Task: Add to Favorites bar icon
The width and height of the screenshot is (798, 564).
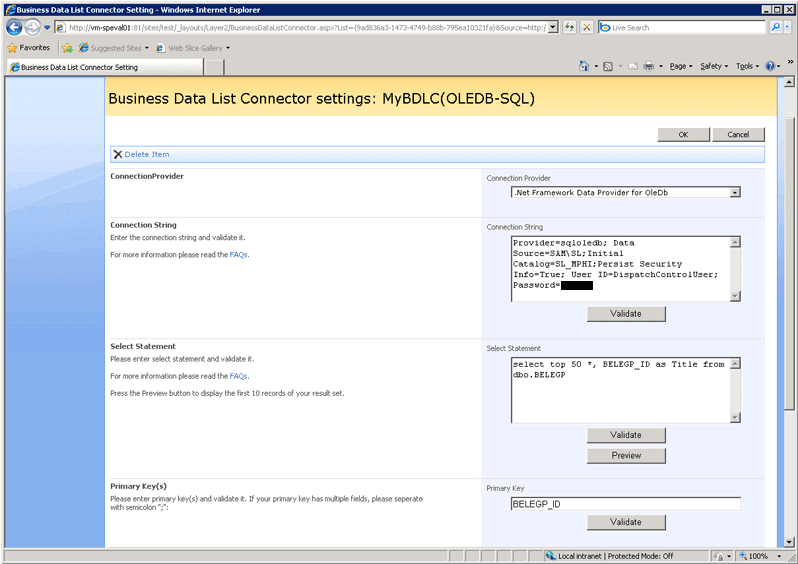Action: [67, 48]
